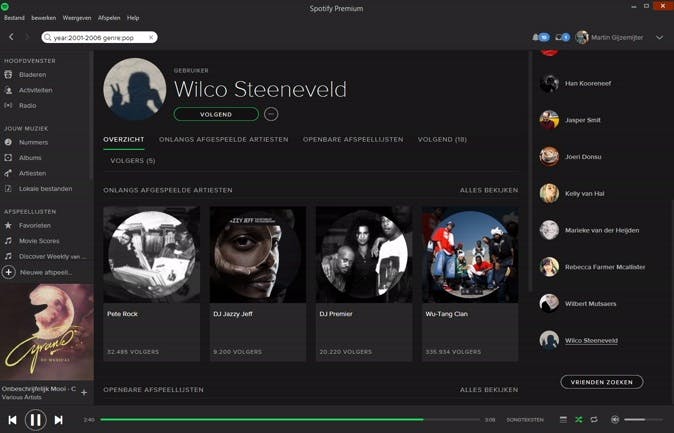Seek within the green playback progress bar
The width and height of the screenshot is (674, 433).
click(x=262, y=420)
